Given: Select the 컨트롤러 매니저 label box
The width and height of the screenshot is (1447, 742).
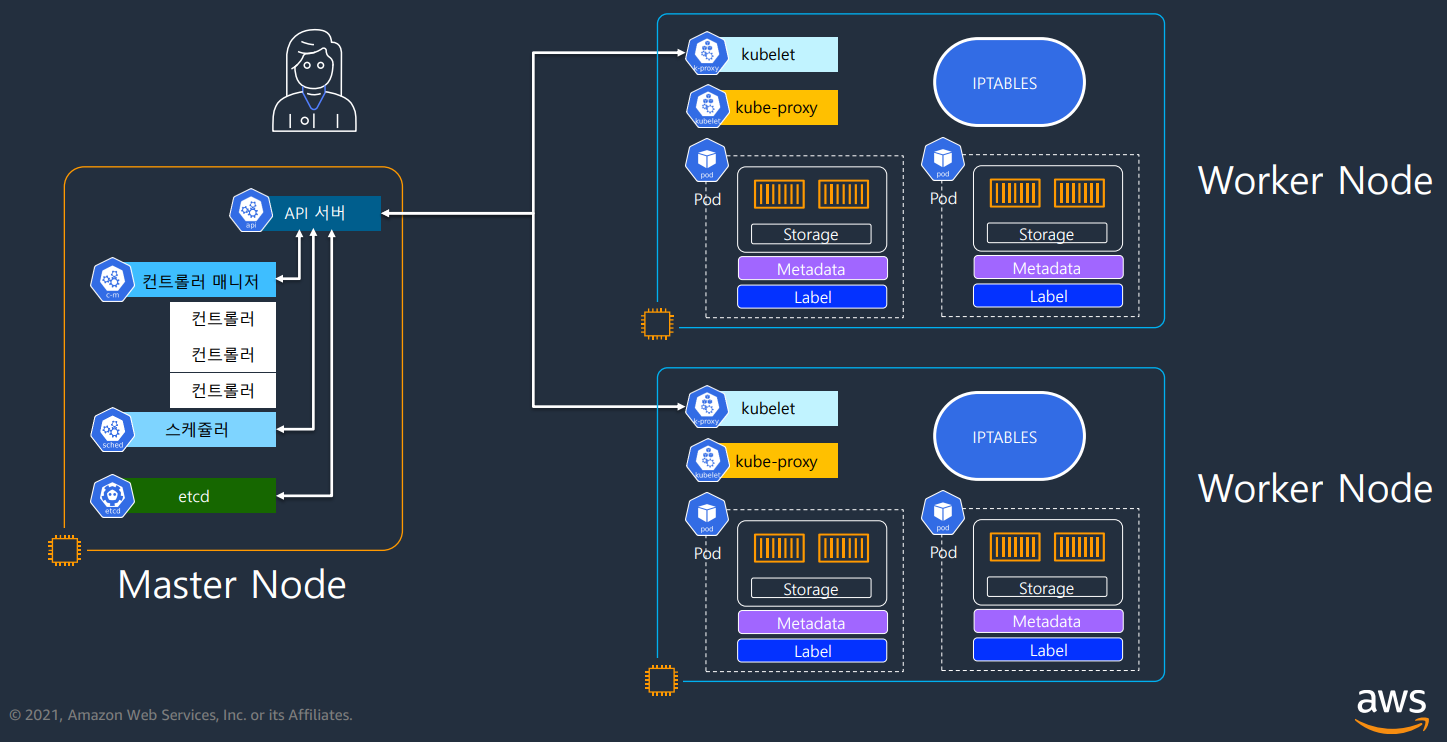Looking at the screenshot, I should point(196,281).
